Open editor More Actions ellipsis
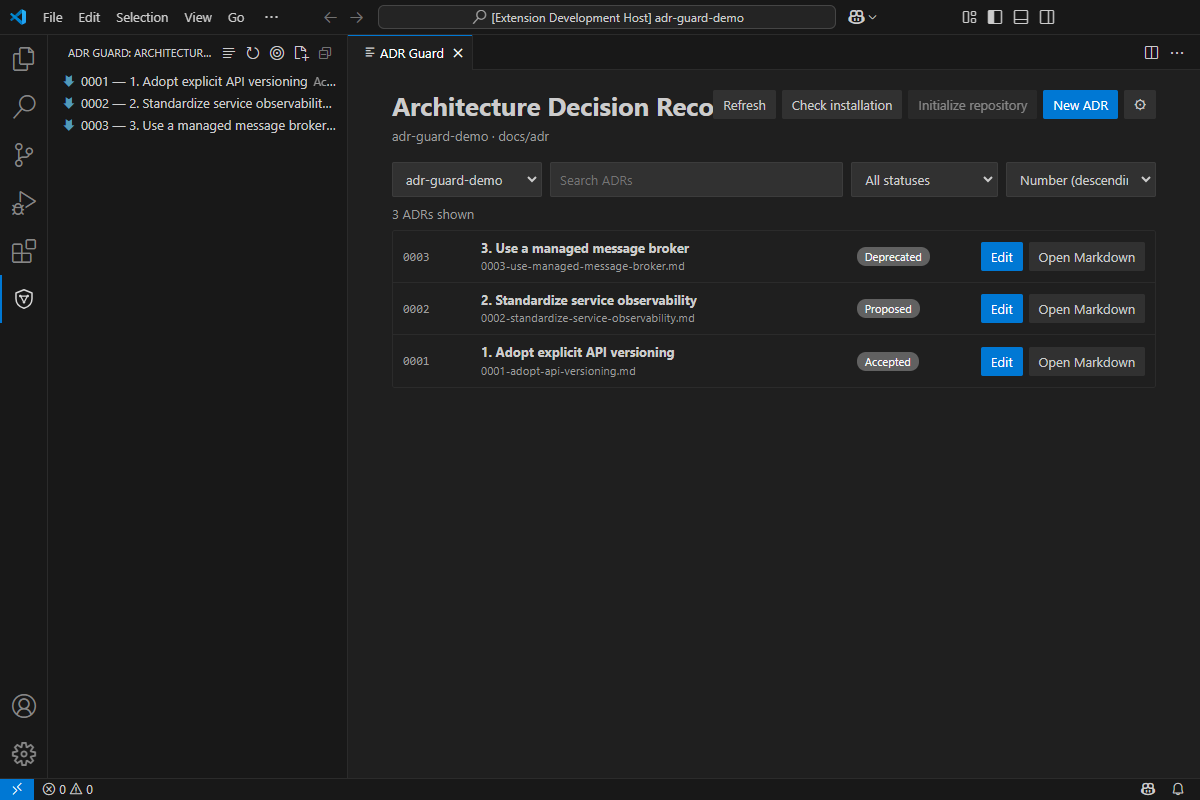 tap(1177, 53)
